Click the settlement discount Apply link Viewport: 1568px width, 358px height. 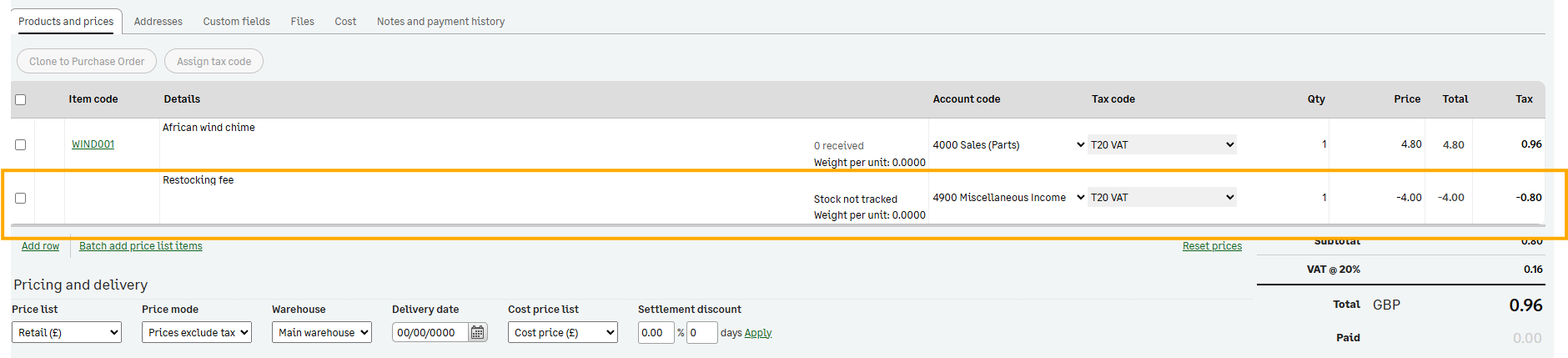758,333
